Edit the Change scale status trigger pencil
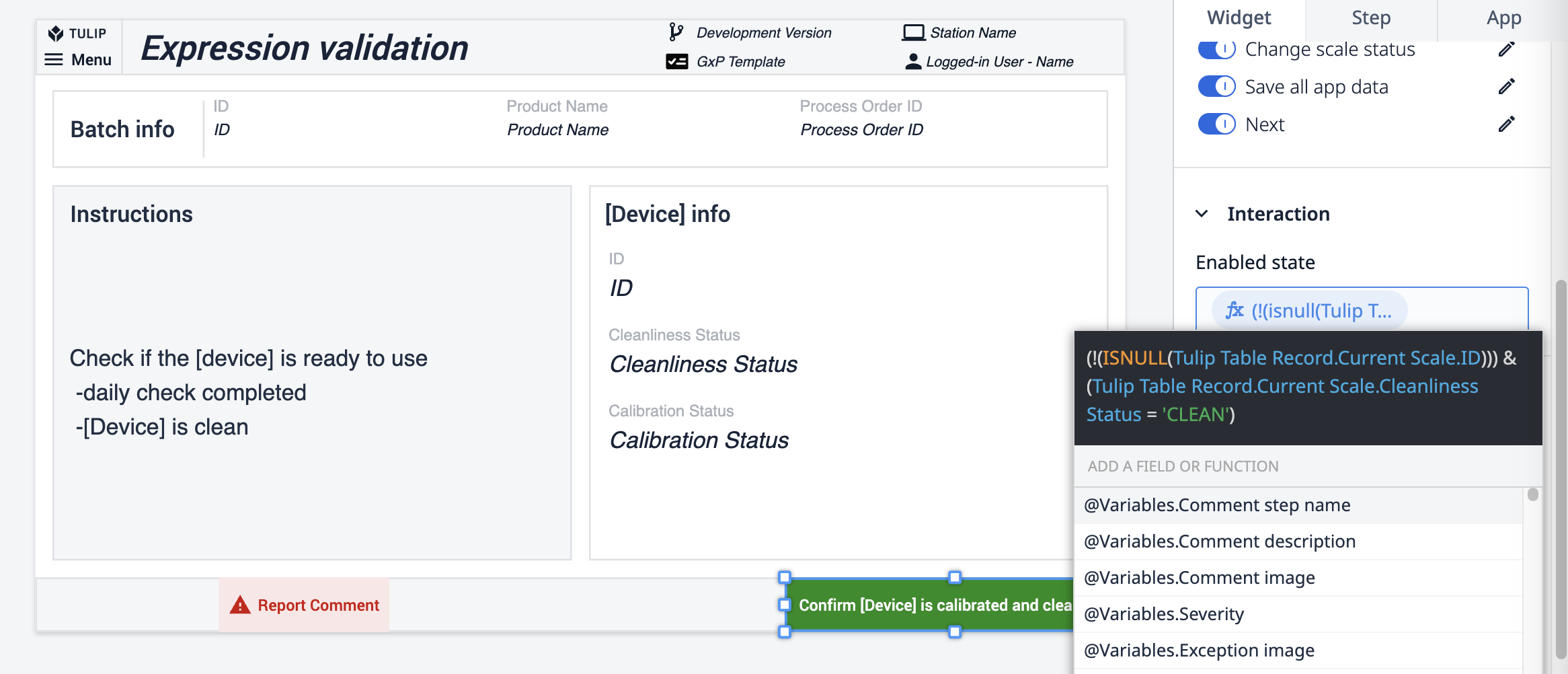Screen dimensions: 1568x674 click(x=1507, y=49)
